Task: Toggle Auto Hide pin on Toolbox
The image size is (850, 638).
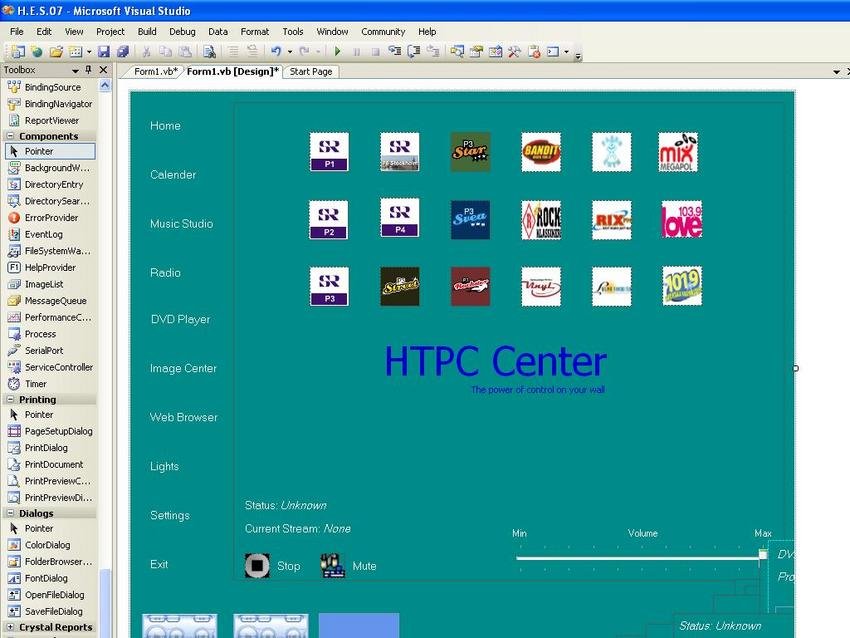Action: point(88,70)
